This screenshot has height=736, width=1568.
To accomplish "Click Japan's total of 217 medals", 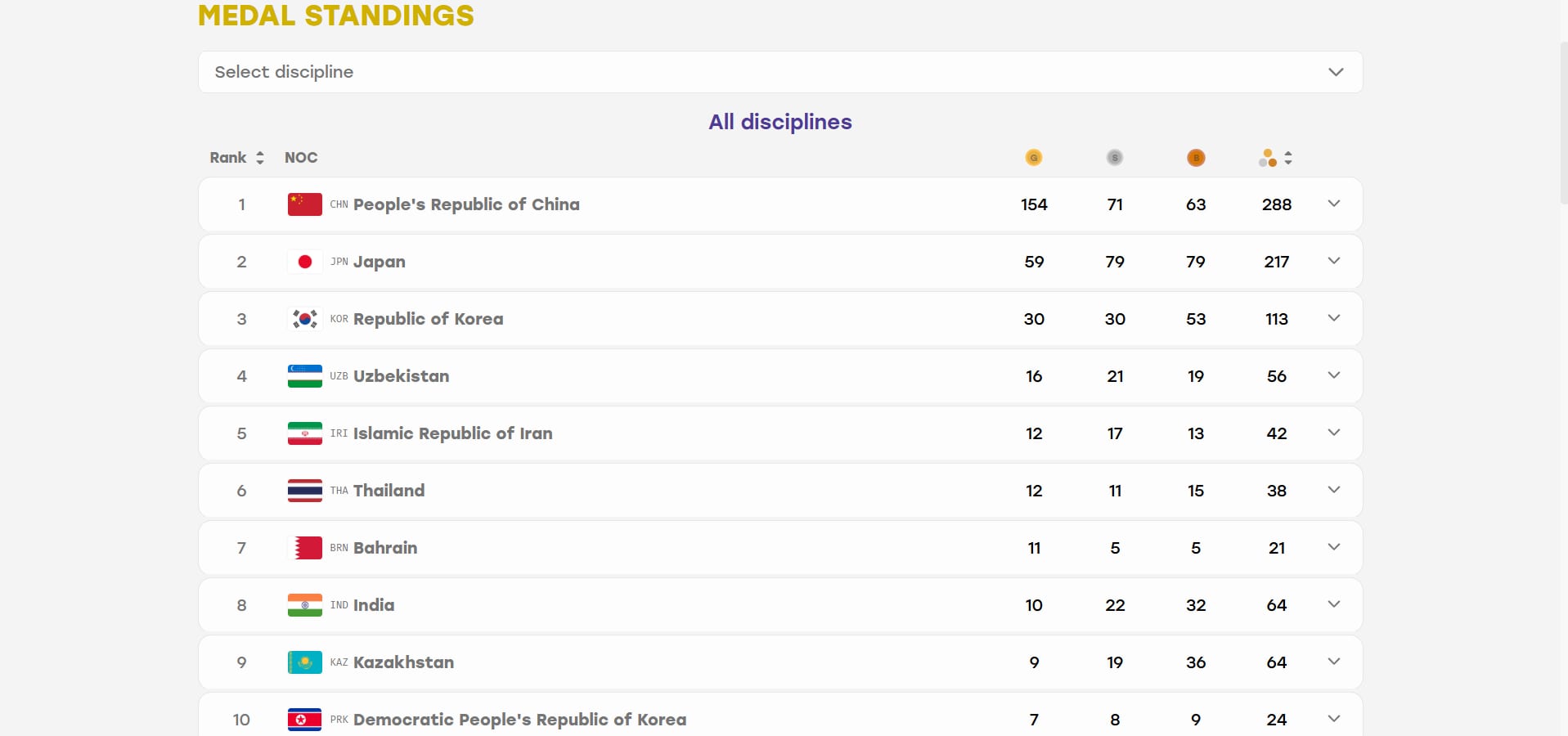I will click(x=1277, y=262).
